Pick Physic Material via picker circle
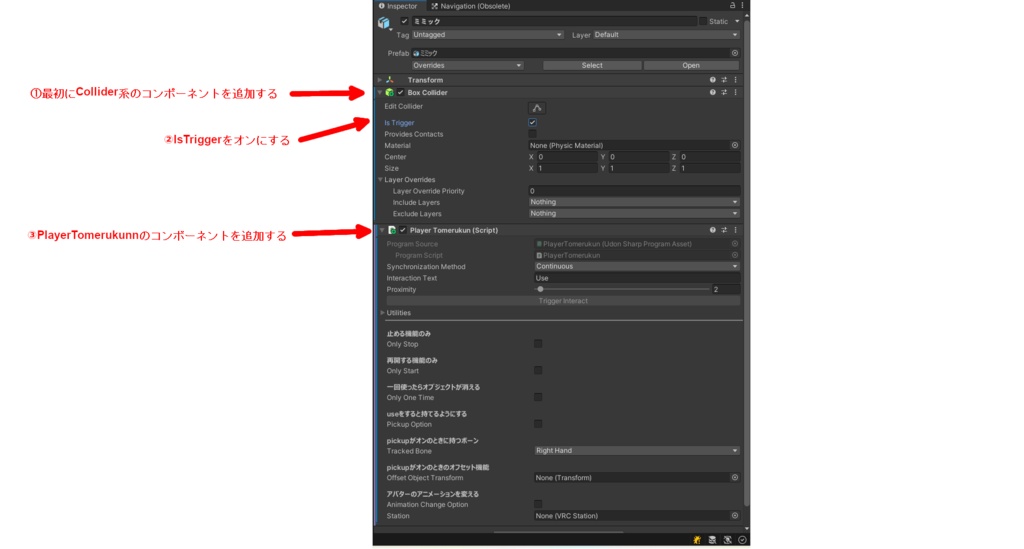Image resolution: width=1024 pixels, height=549 pixels. coord(735,146)
